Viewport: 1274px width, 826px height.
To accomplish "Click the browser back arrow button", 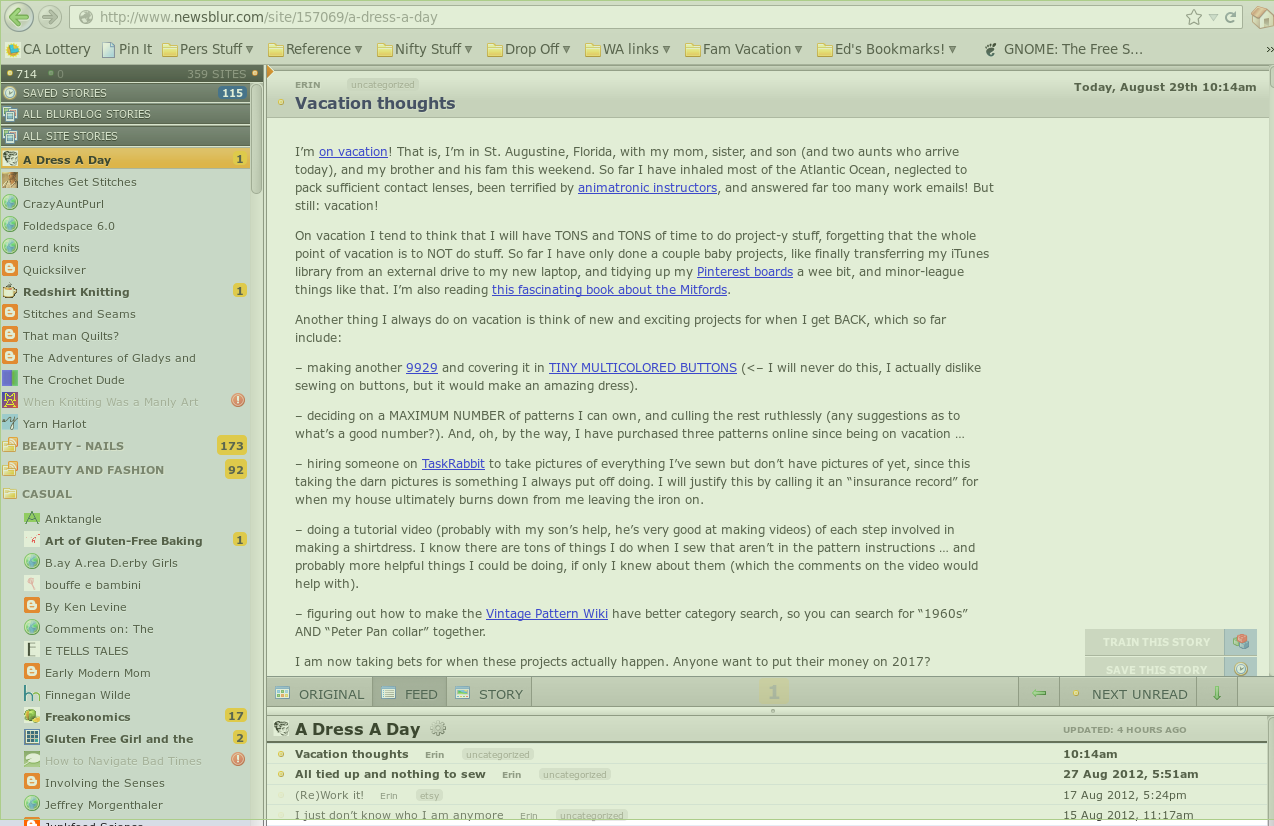I will [18, 17].
